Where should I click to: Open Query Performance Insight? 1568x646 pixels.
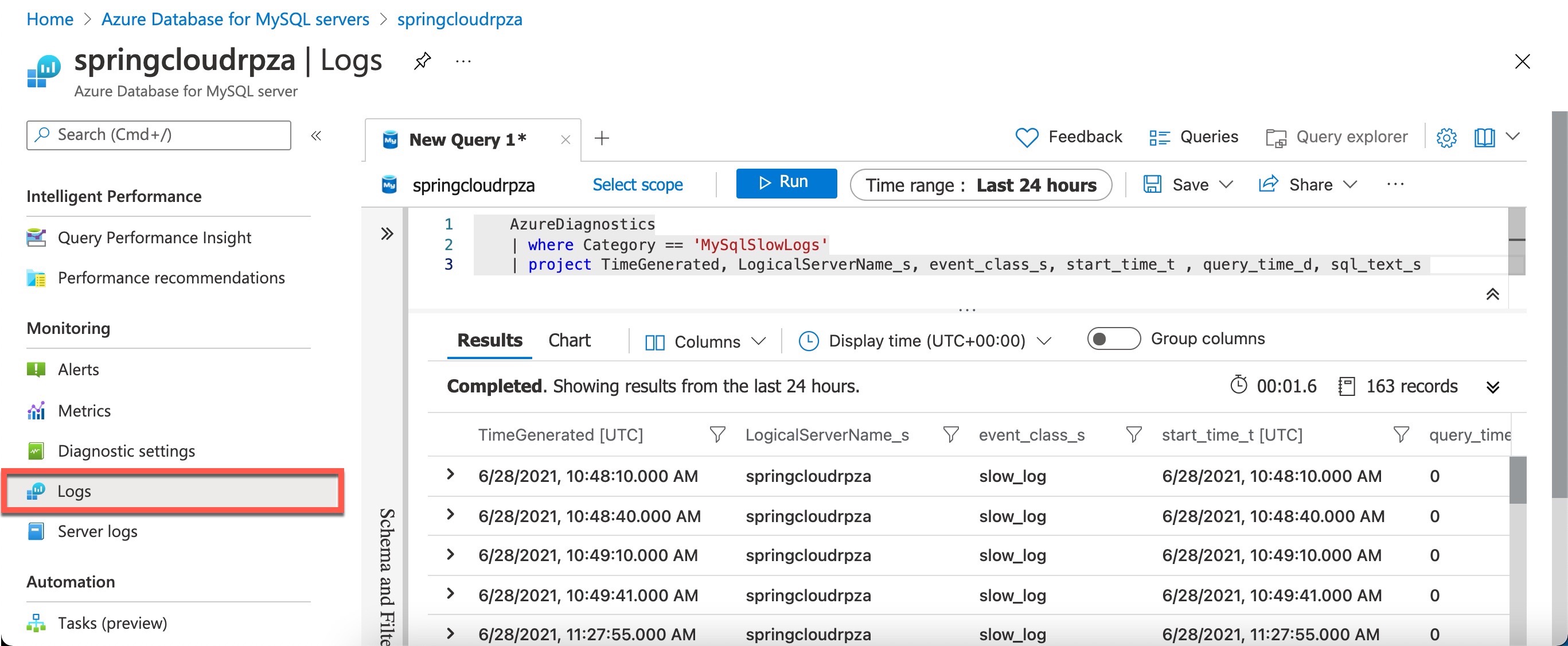[x=154, y=238]
